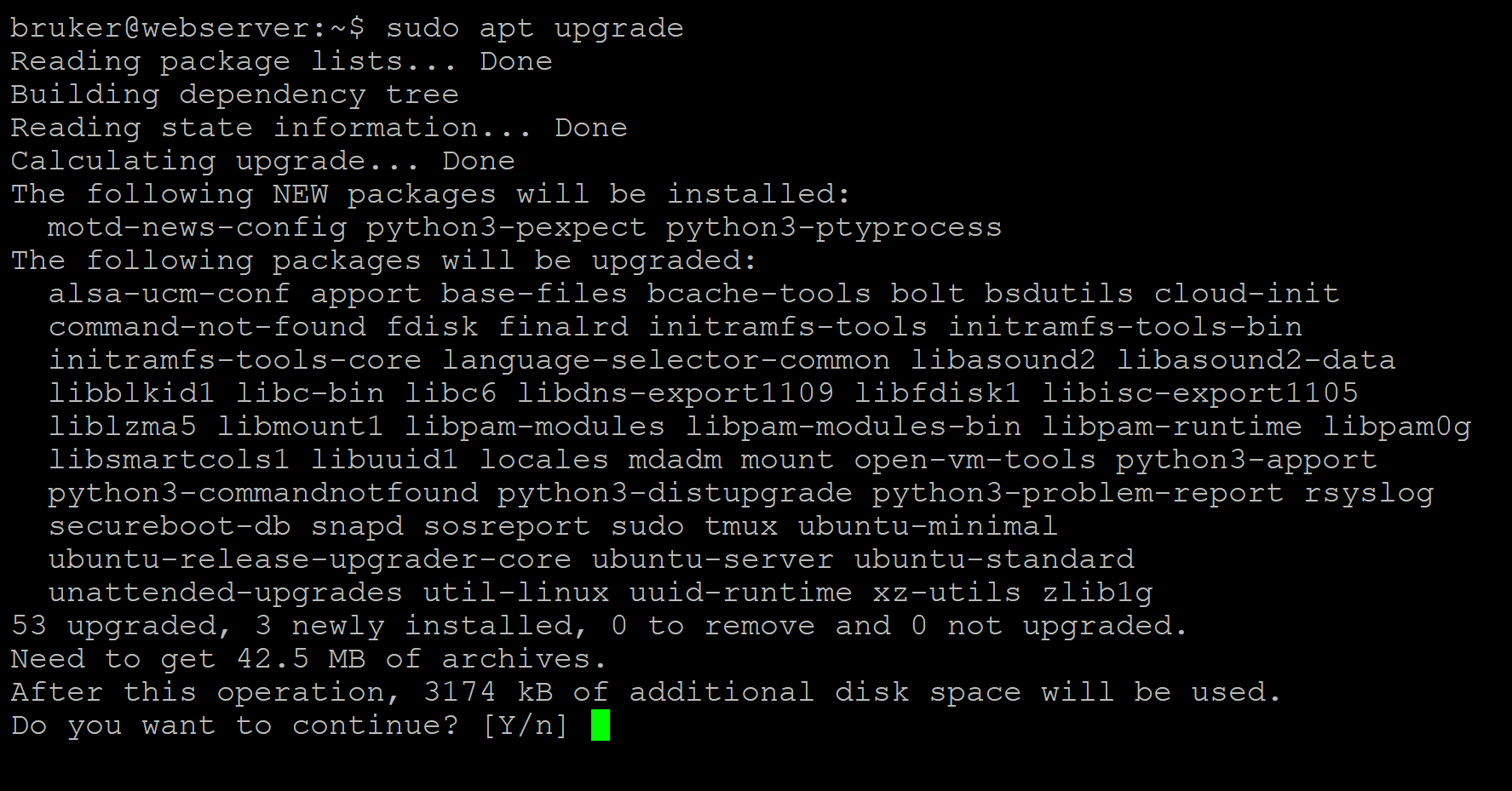
Task: Click the python3-ptyprocess package name
Action: pos(834,227)
